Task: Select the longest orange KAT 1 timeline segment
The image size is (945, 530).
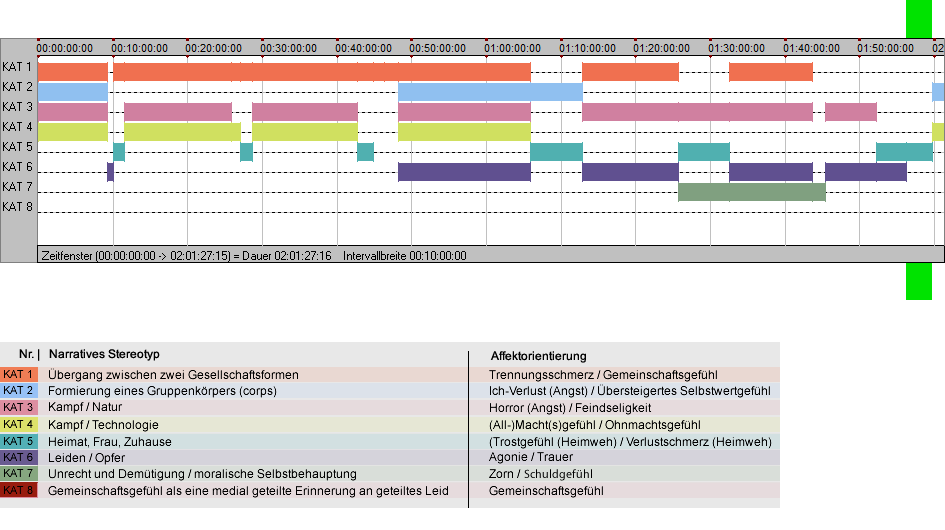Action: coord(322,72)
